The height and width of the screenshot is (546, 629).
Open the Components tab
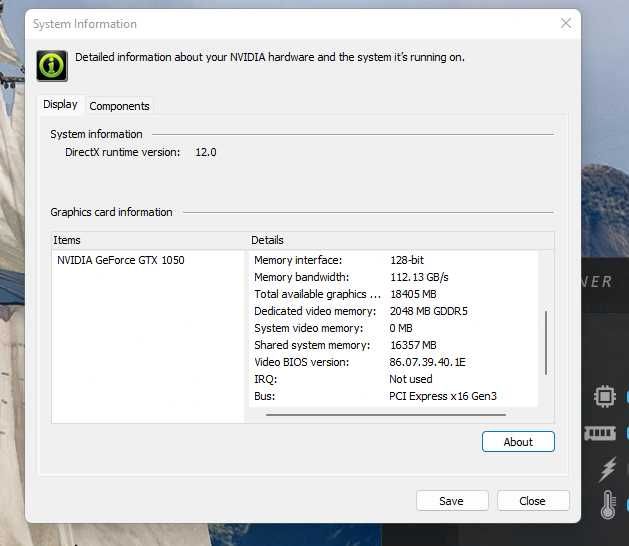[119, 106]
